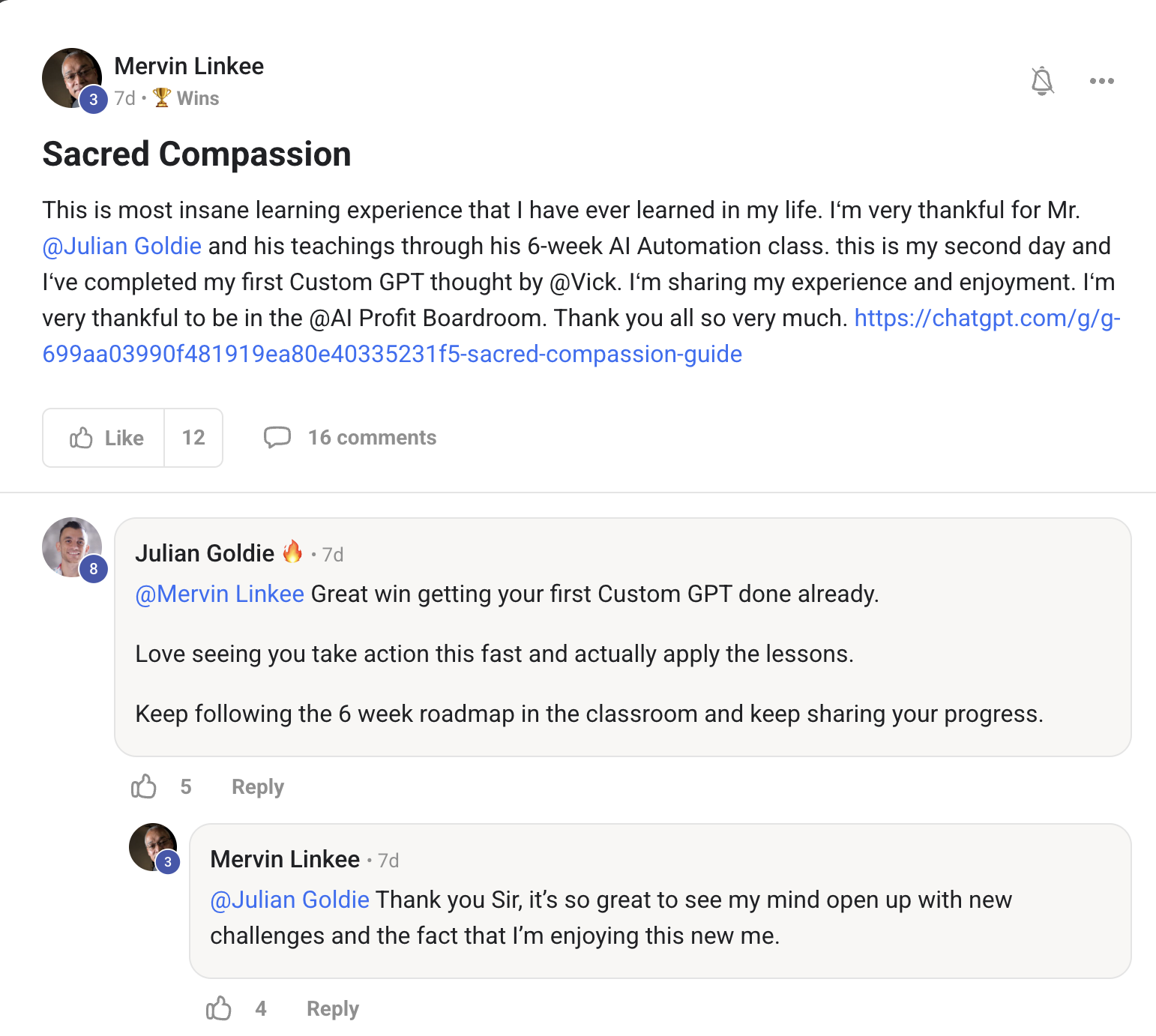Click the @Mervin Linkee mention in comment
Screen dimensions: 1156x1036
pos(220,594)
